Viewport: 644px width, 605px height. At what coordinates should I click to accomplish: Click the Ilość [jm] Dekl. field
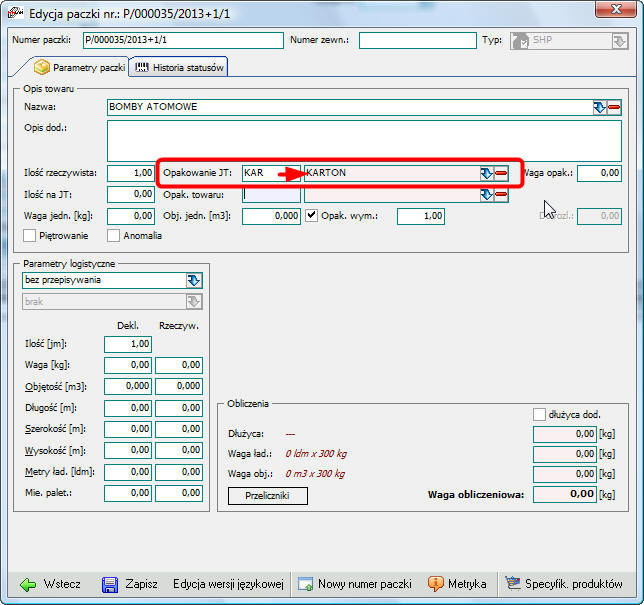(x=128, y=344)
